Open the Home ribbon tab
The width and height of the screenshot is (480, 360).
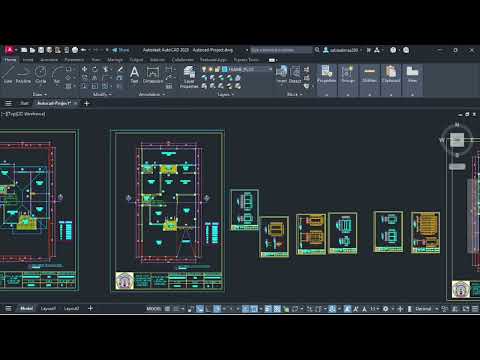point(10,60)
